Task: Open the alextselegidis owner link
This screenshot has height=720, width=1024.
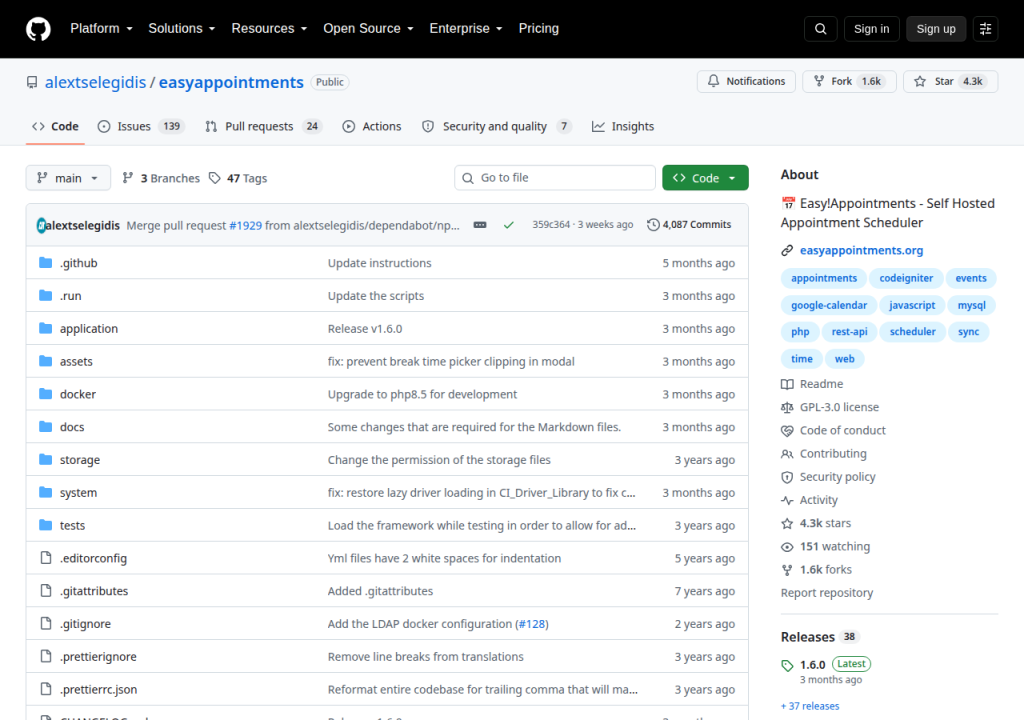Action: [95, 82]
